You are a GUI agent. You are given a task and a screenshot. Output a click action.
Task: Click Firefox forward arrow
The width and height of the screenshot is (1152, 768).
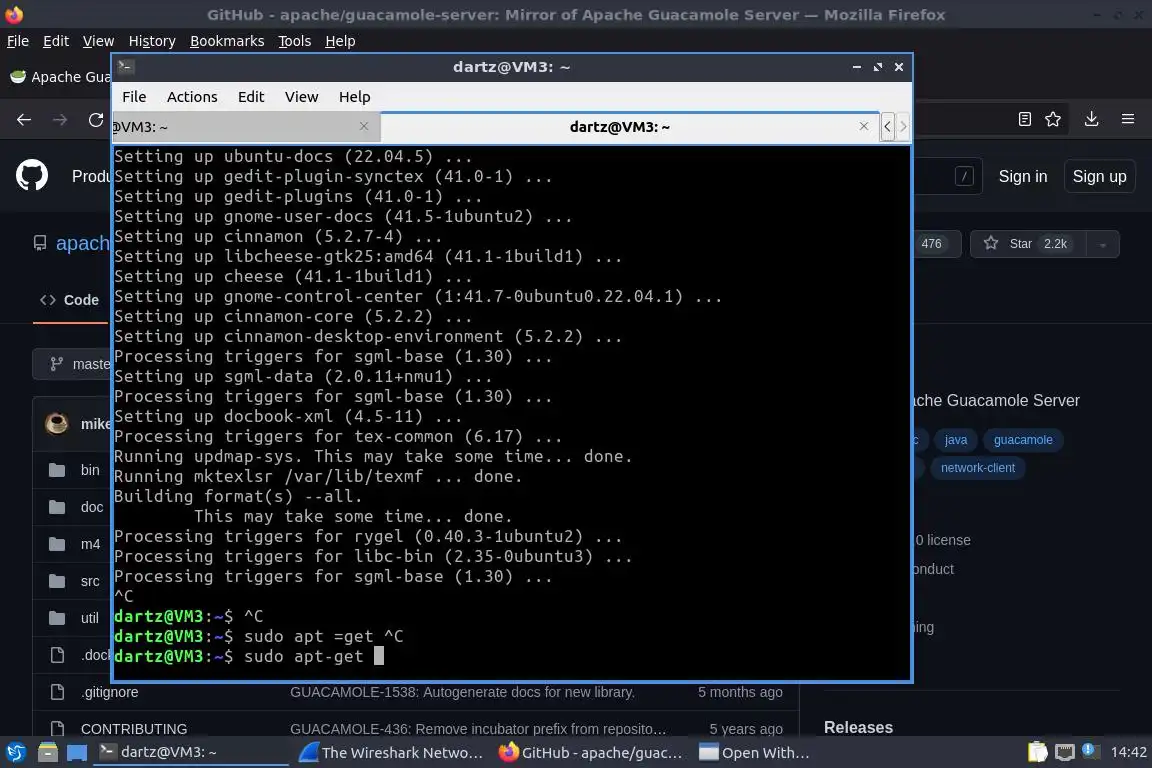pyautogui.click(x=60, y=120)
